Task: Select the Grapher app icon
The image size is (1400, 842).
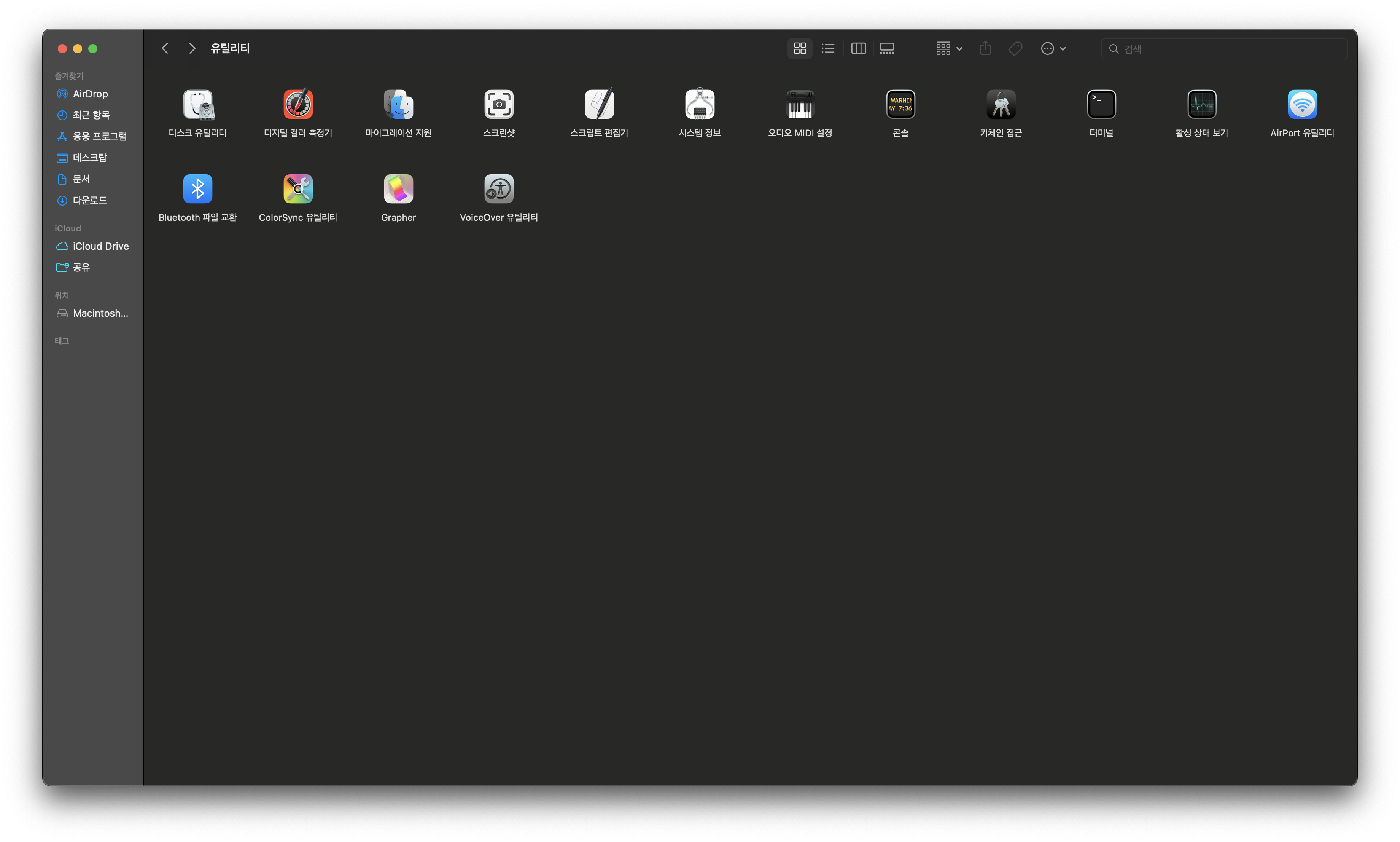Action: tap(398, 189)
